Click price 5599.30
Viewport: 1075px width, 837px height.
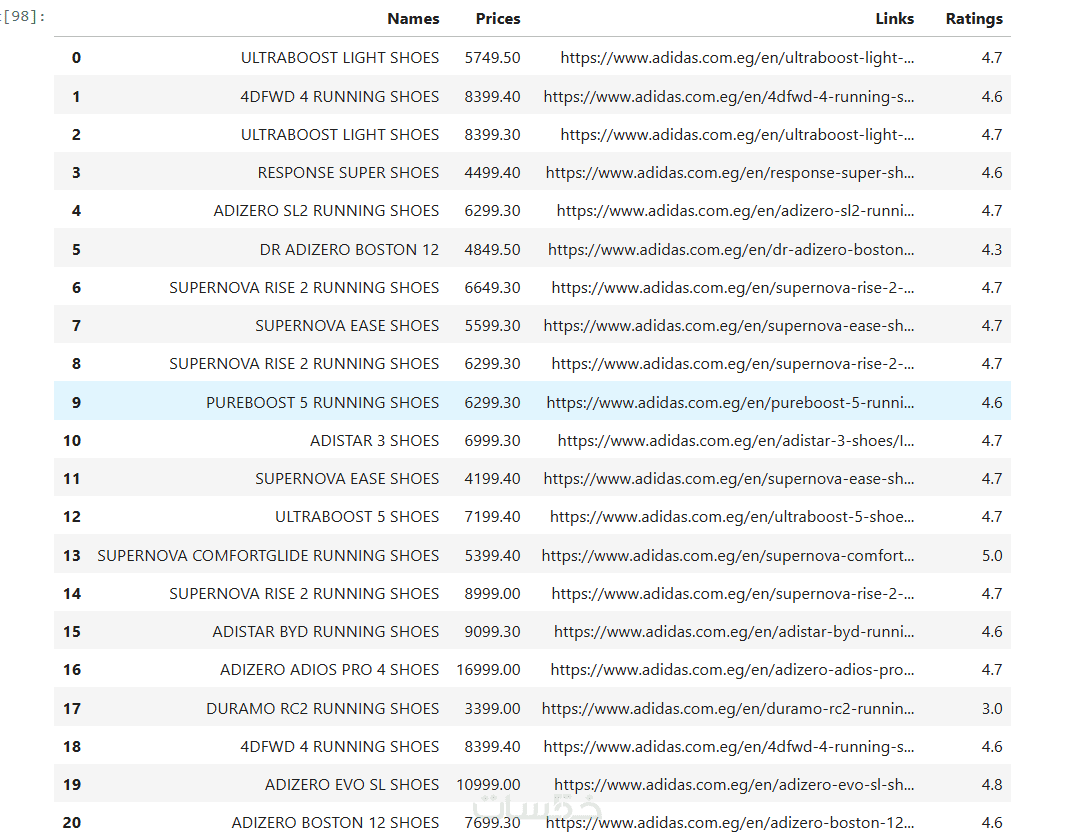[x=492, y=326]
